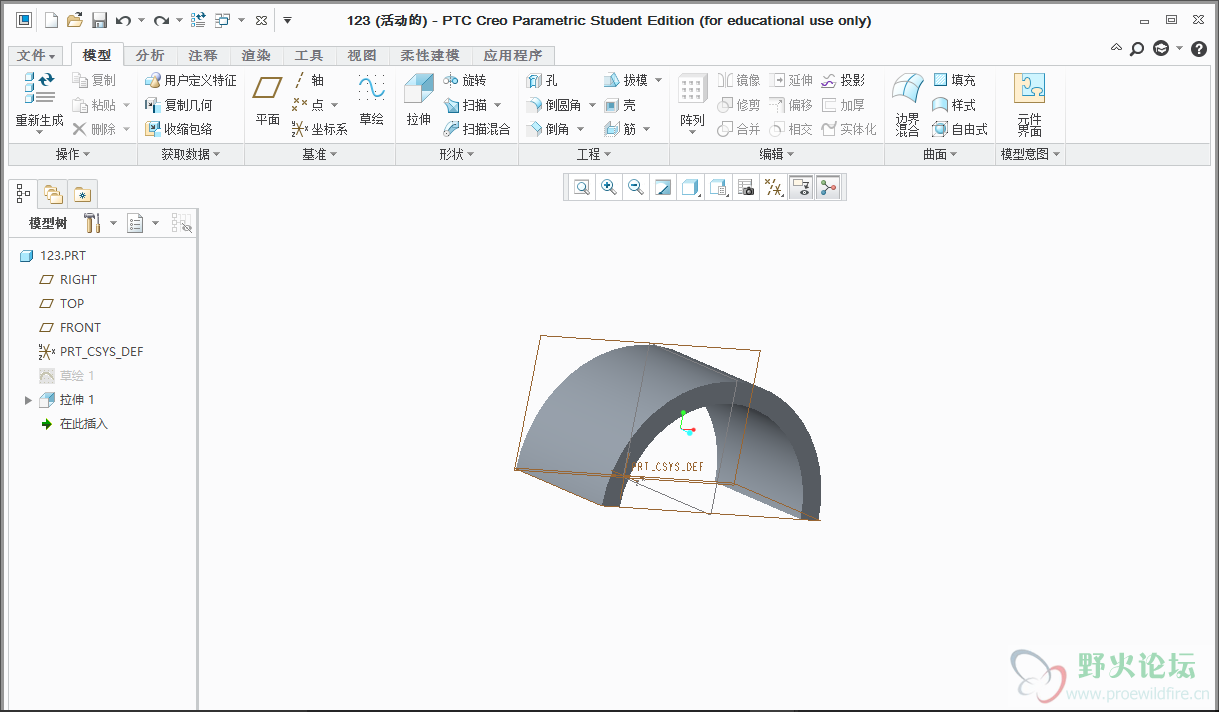Select the 自由式 (Freestyle) tool

tap(960, 129)
